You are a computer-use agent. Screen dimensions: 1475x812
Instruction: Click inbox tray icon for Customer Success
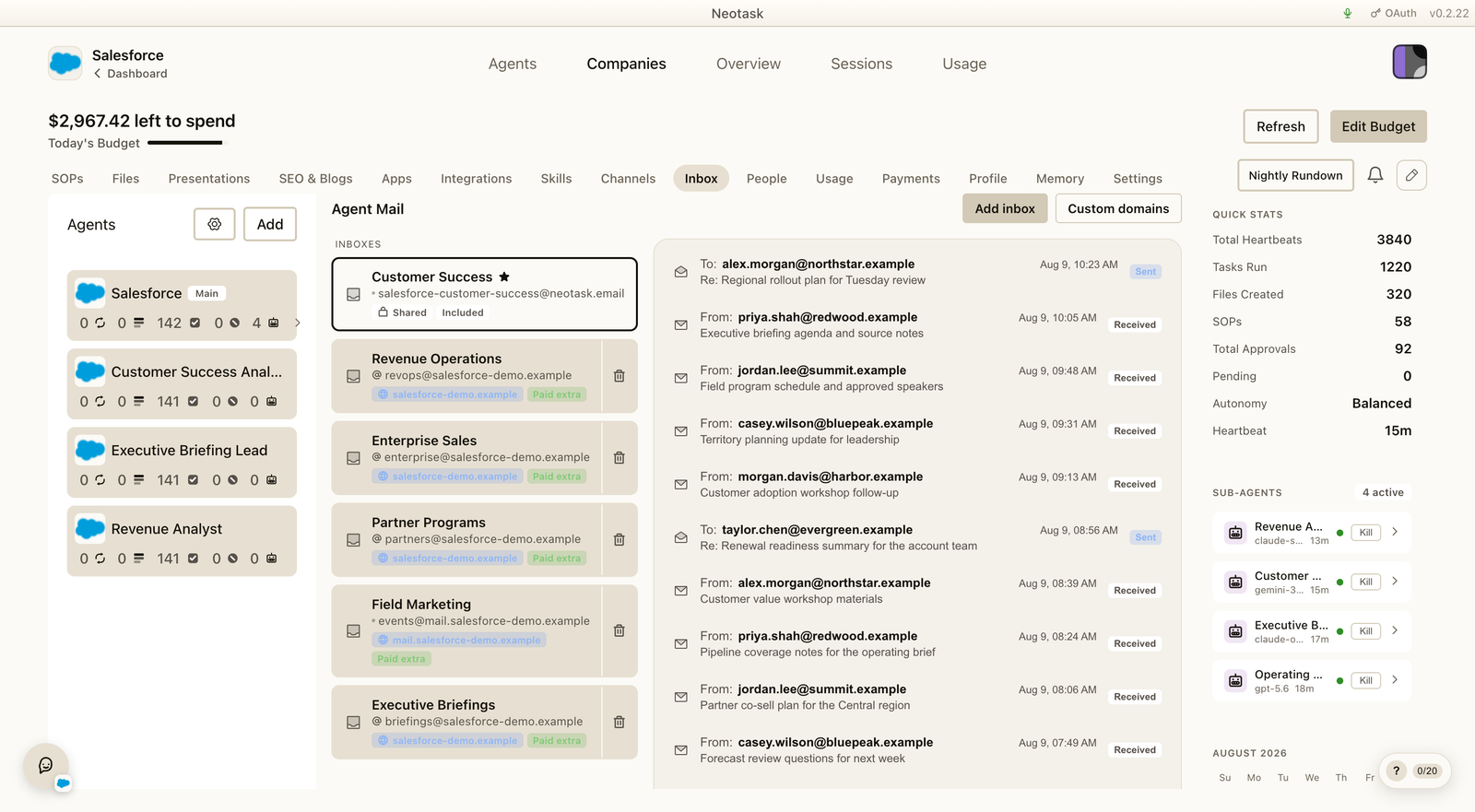click(353, 295)
